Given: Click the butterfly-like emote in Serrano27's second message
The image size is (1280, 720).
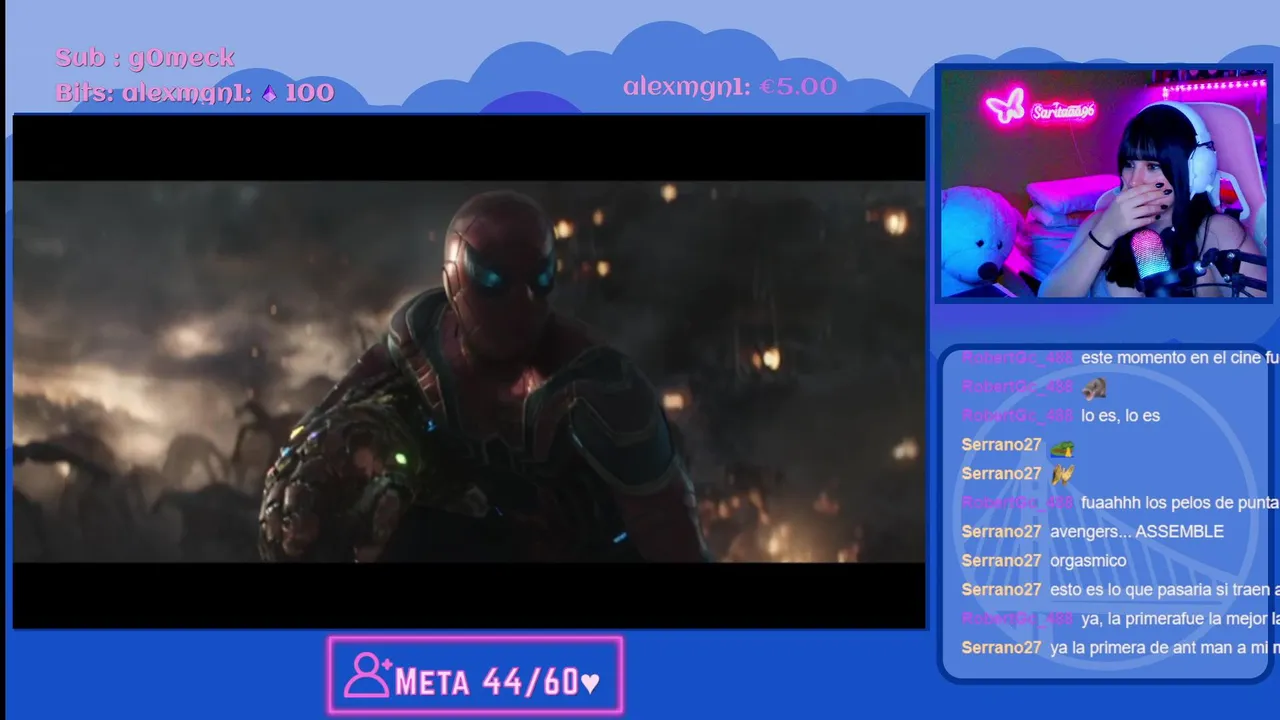Looking at the screenshot, I should [x=1062, y=474].
